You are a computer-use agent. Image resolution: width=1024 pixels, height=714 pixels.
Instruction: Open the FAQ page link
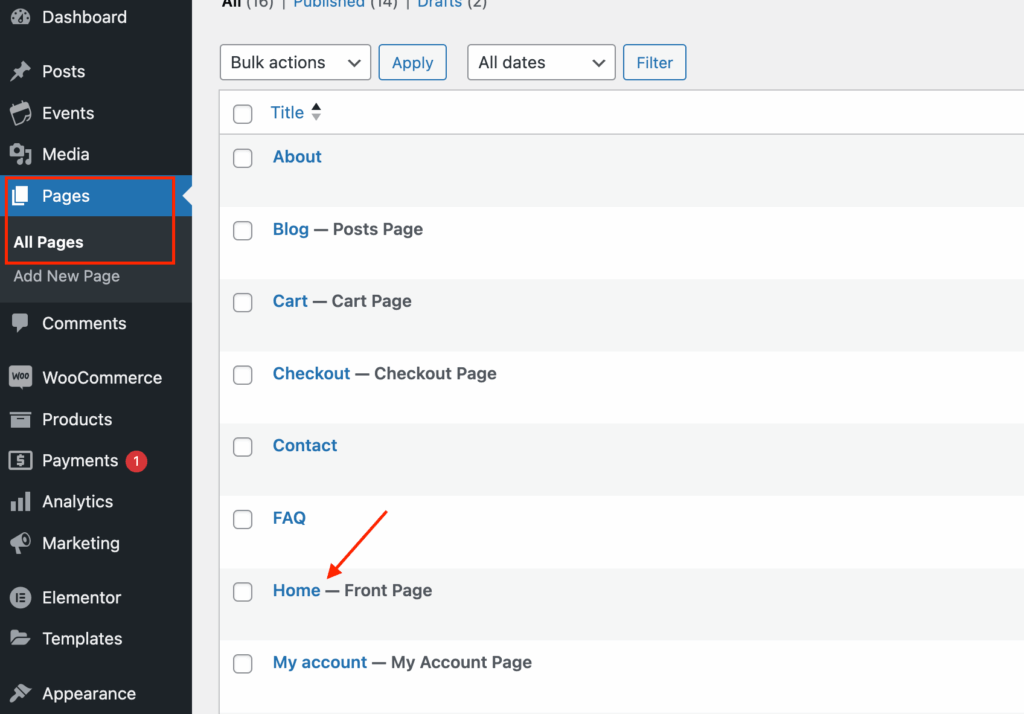[289, 518]
